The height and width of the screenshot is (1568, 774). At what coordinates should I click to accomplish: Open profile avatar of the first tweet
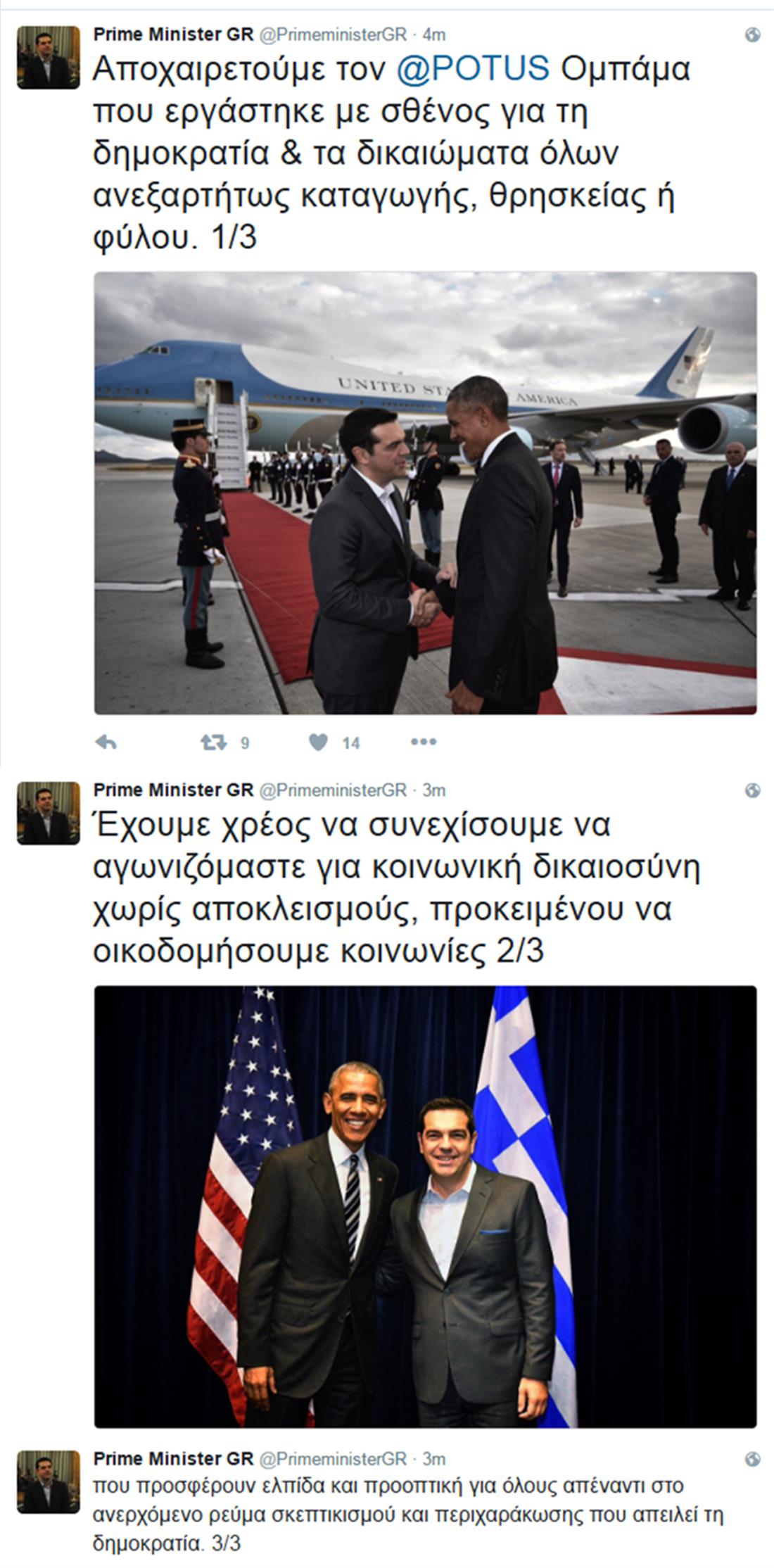(49, 57)
